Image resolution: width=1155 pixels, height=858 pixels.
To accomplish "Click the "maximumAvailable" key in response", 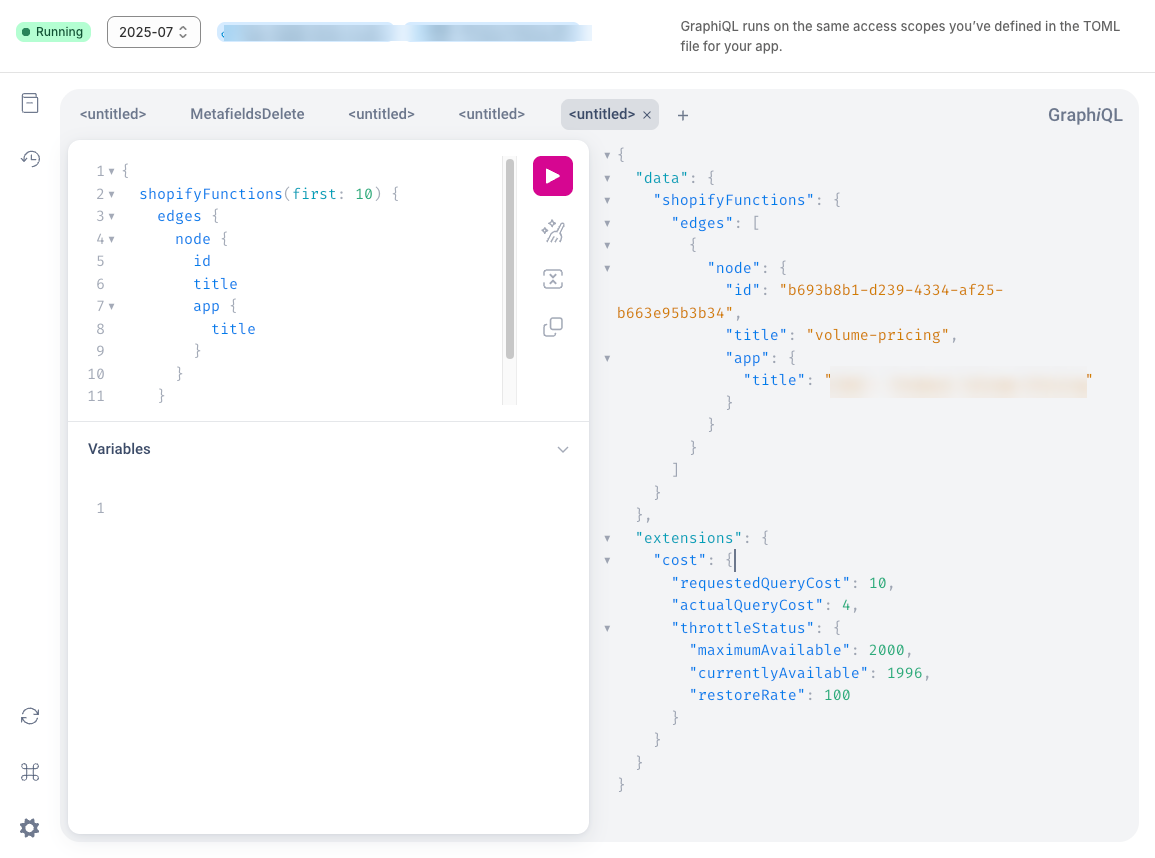I will 769,650.
